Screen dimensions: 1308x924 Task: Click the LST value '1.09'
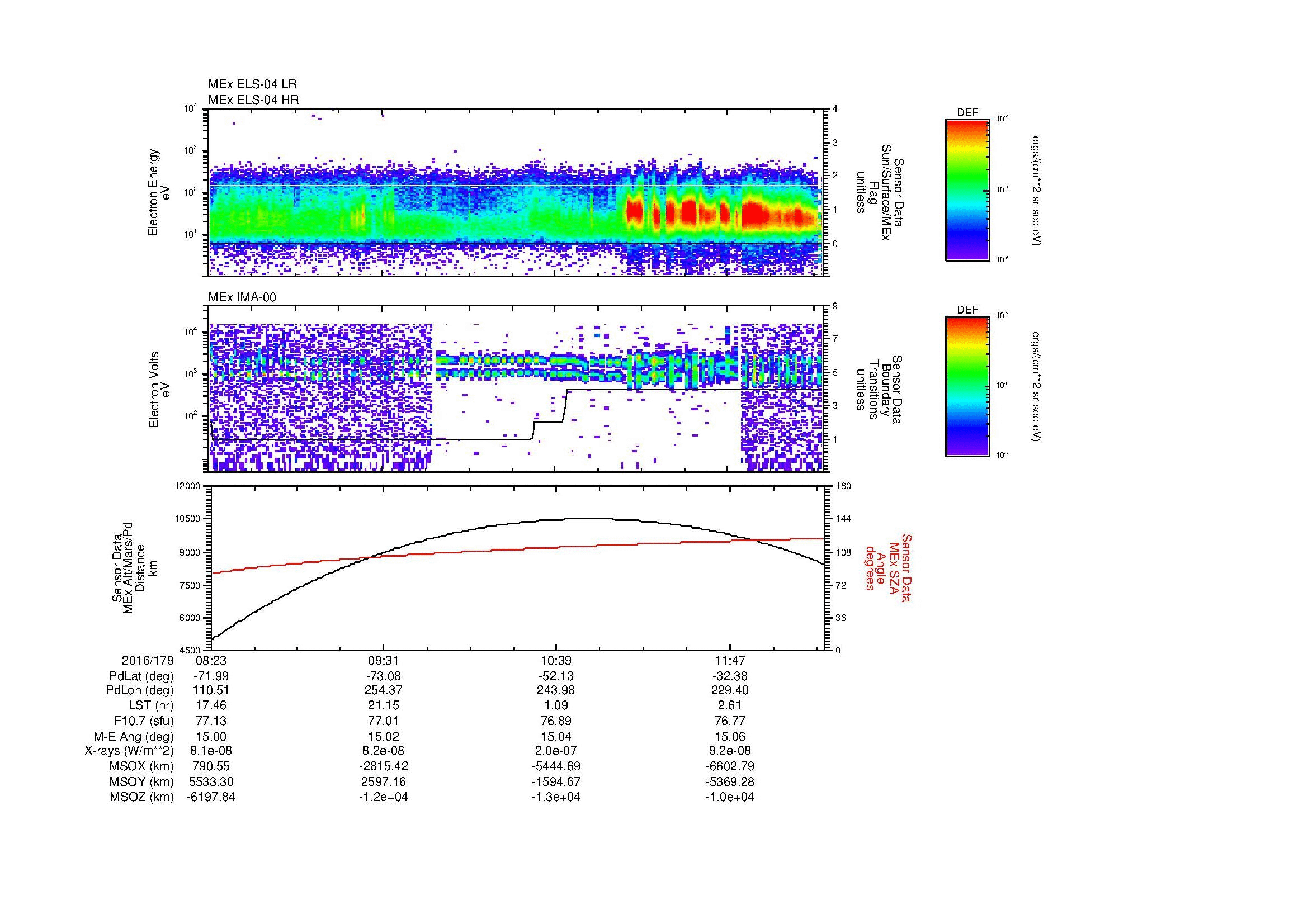[556, 705]
